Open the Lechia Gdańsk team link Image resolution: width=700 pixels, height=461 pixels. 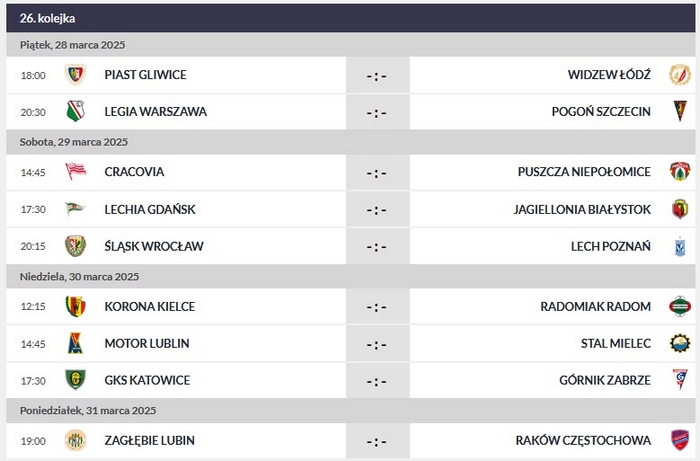[x=149, y=209]
